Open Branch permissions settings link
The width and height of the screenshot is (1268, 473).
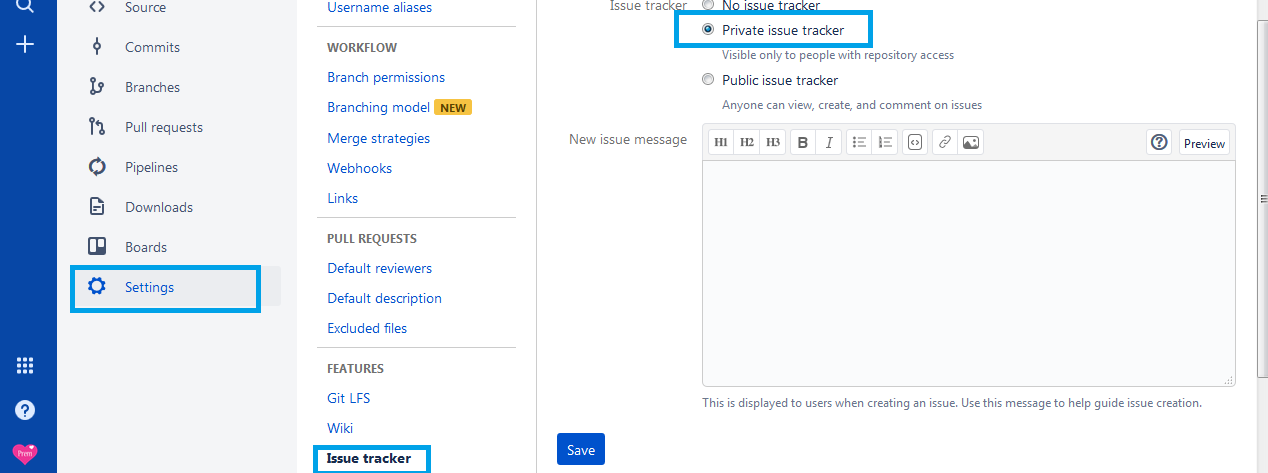[386, 77]
